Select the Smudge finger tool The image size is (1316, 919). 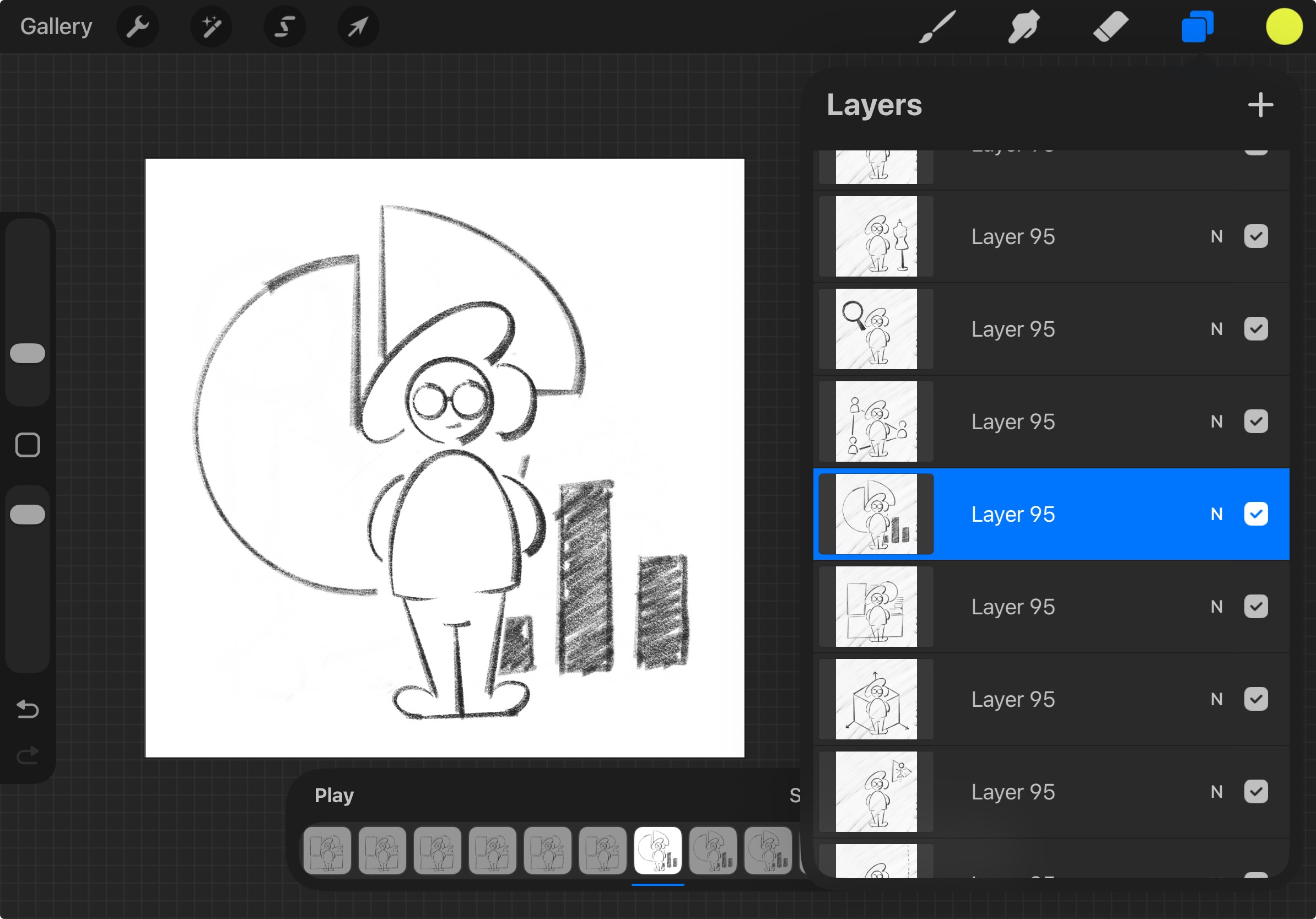(x=1024, y=26)
